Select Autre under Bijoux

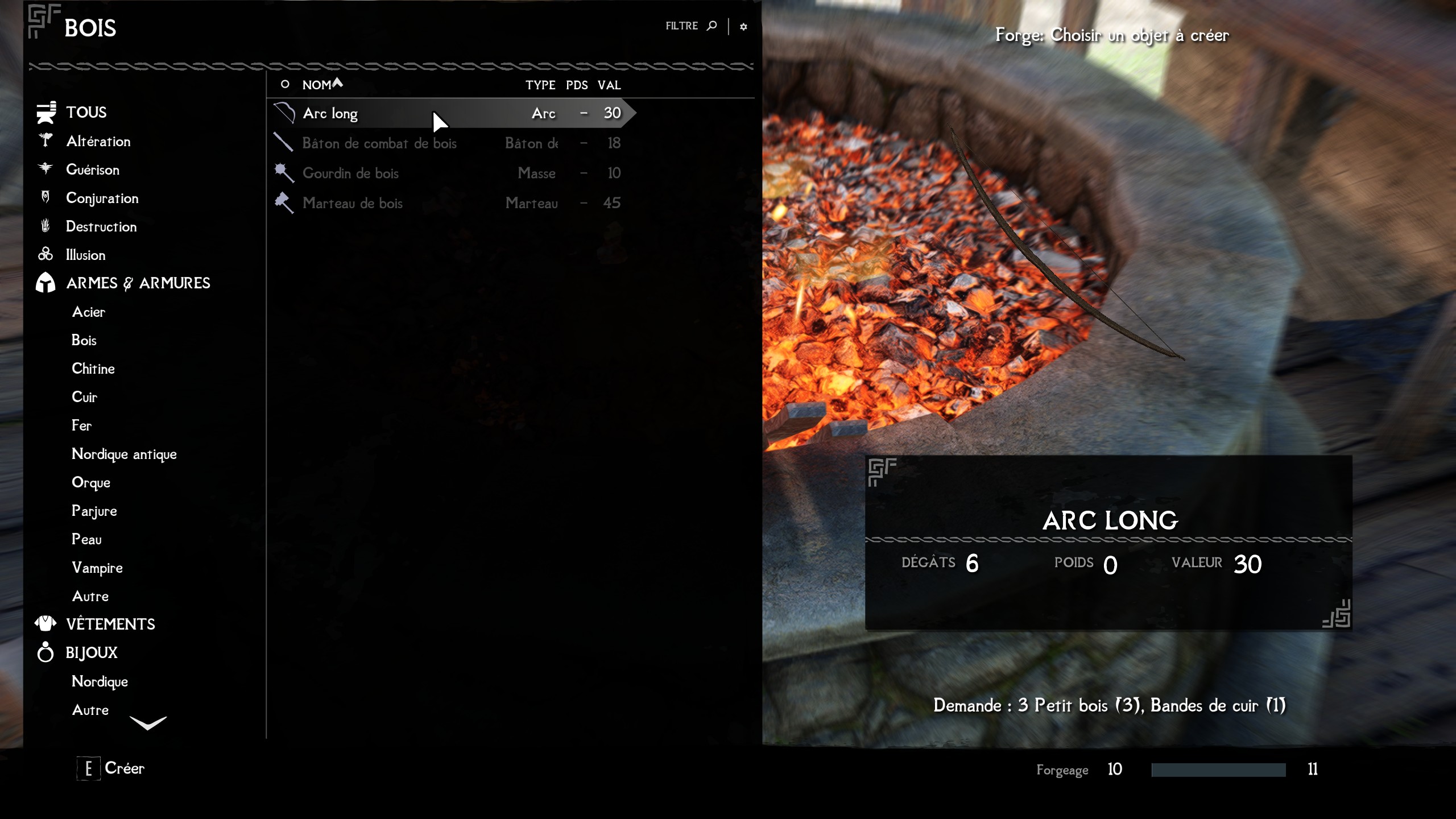(90, 710)
